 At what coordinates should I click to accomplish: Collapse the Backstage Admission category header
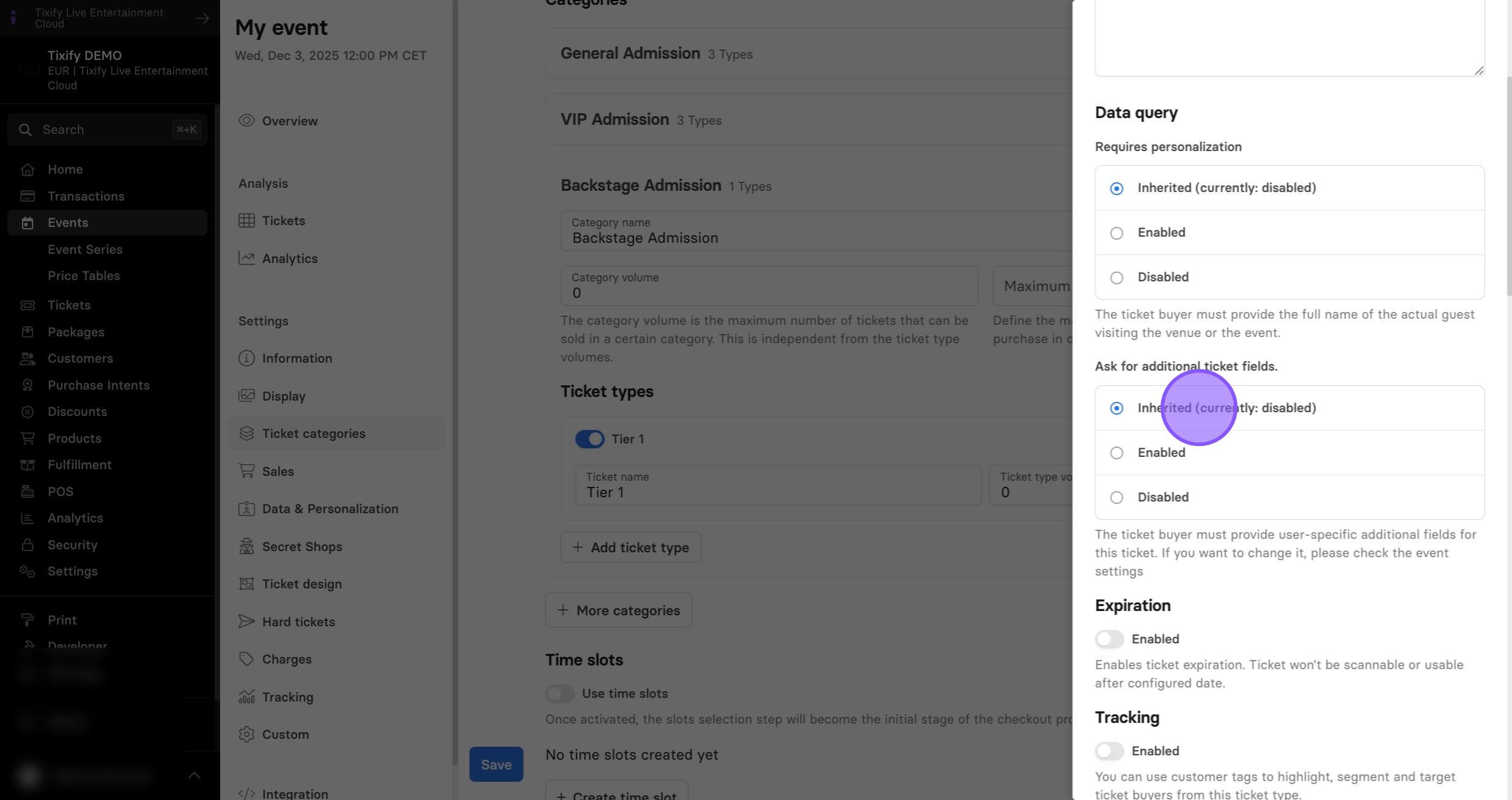pyautogui.click(x=808, y=185)
